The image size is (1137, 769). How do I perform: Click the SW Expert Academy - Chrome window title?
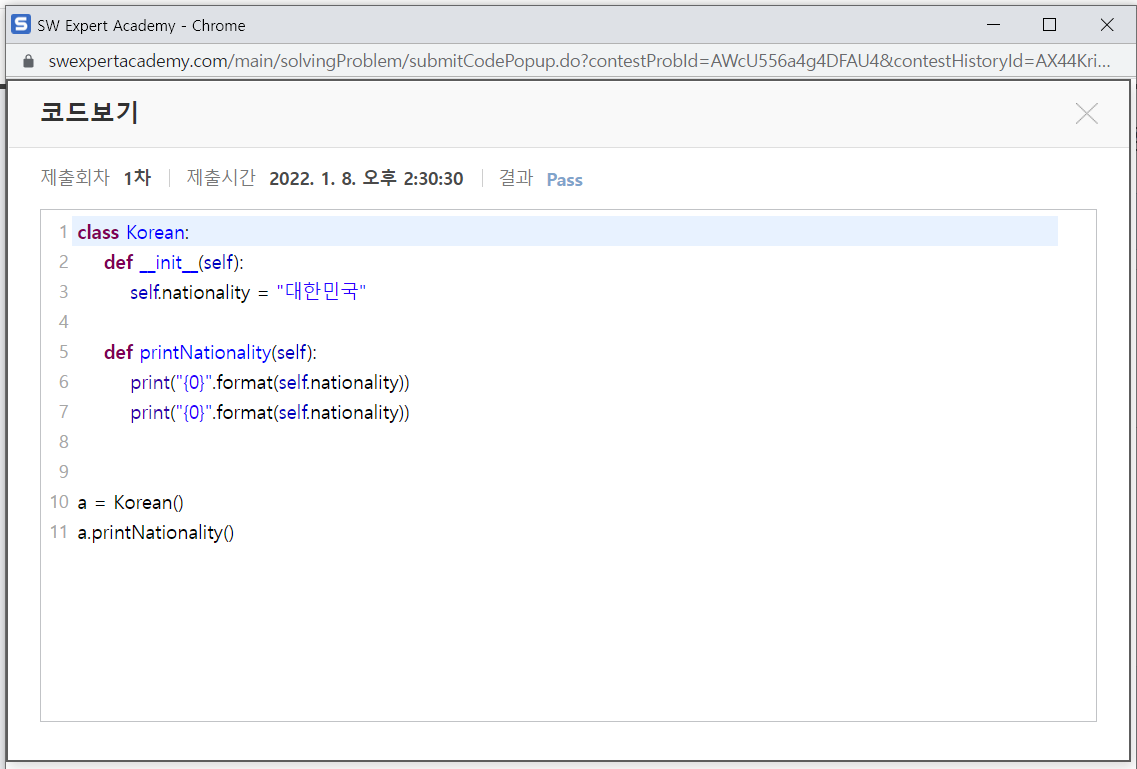point(141,25)
